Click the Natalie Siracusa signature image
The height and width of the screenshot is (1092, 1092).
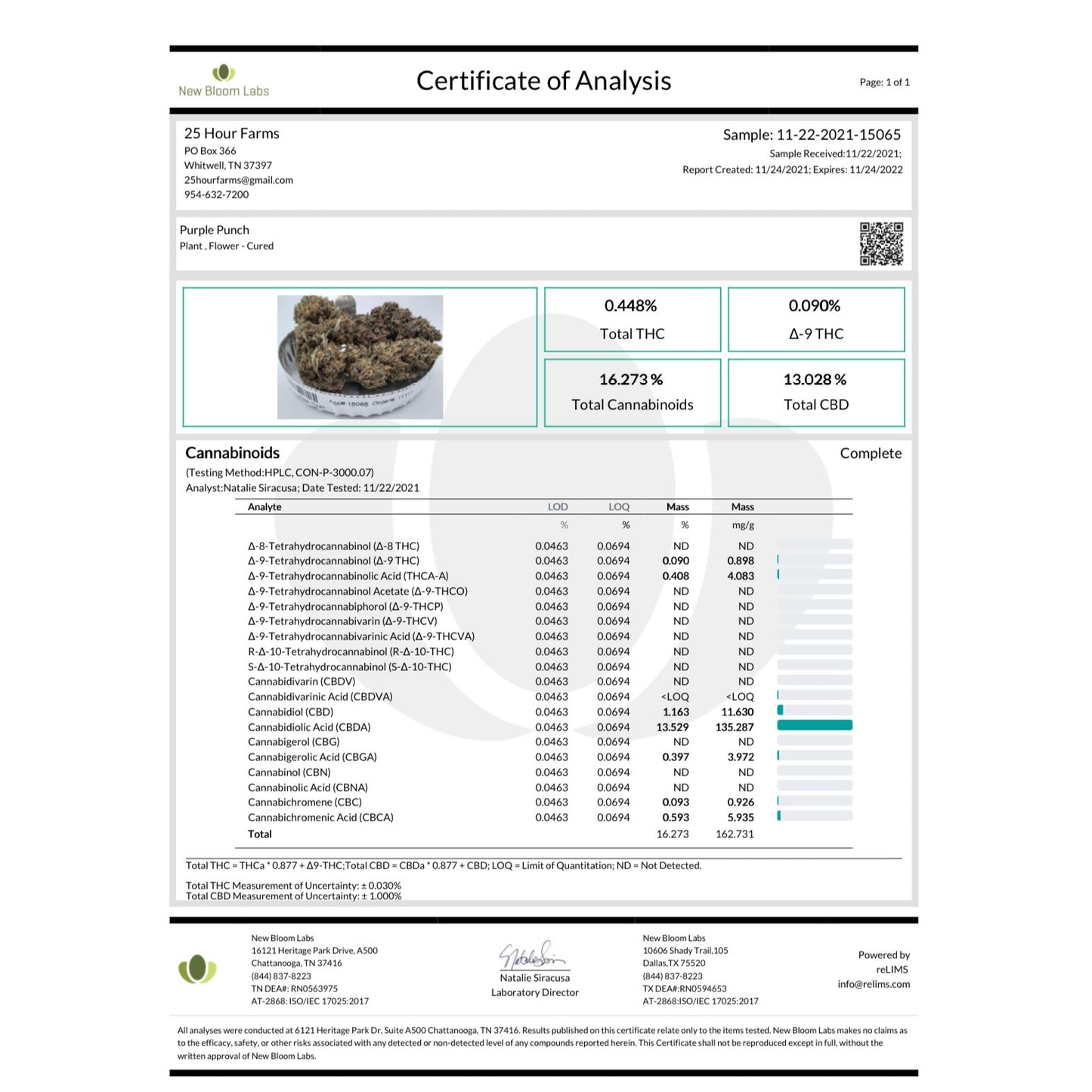pos(532,955)
